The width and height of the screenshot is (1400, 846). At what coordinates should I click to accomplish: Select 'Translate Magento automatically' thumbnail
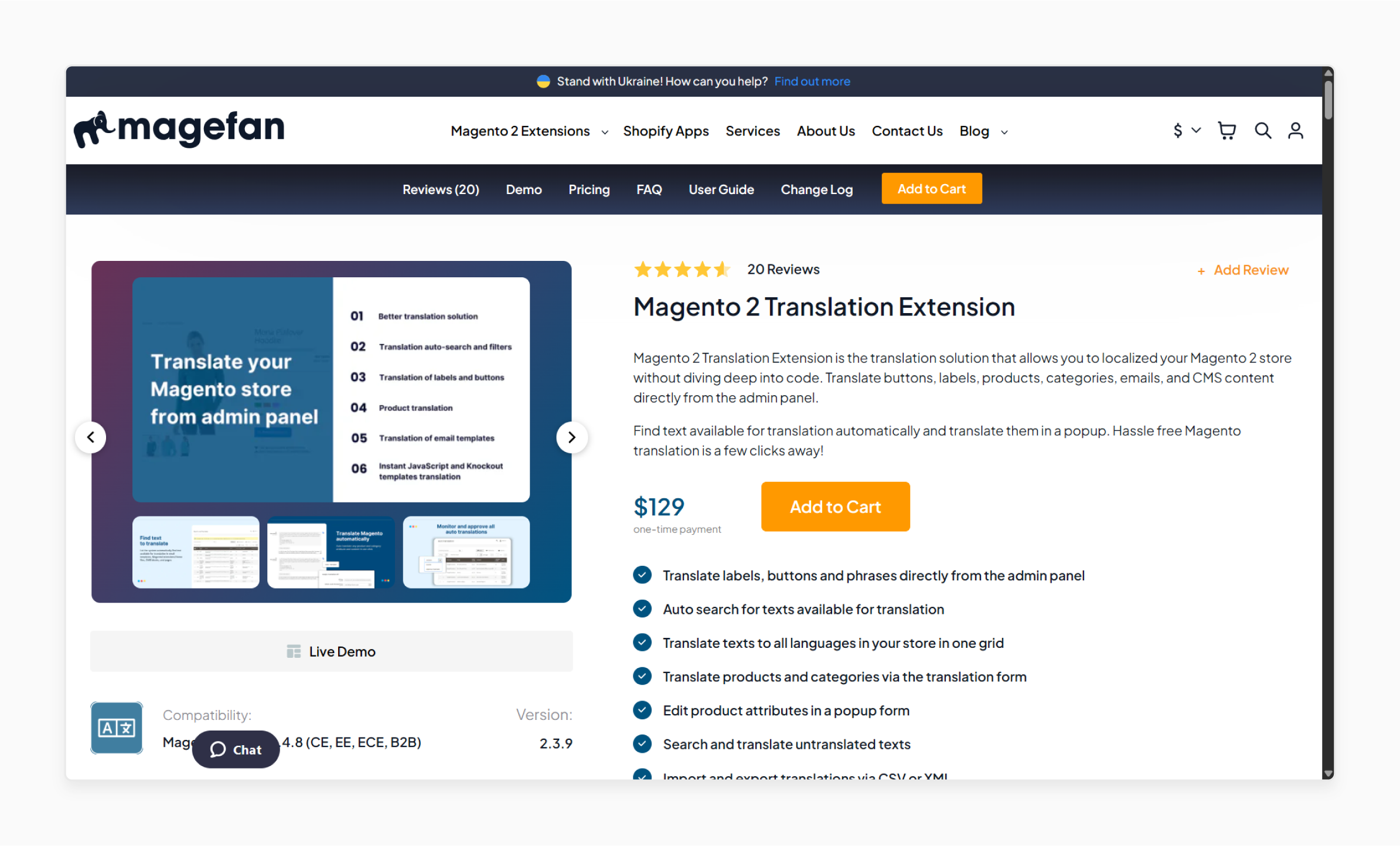(x=331, y=552)
